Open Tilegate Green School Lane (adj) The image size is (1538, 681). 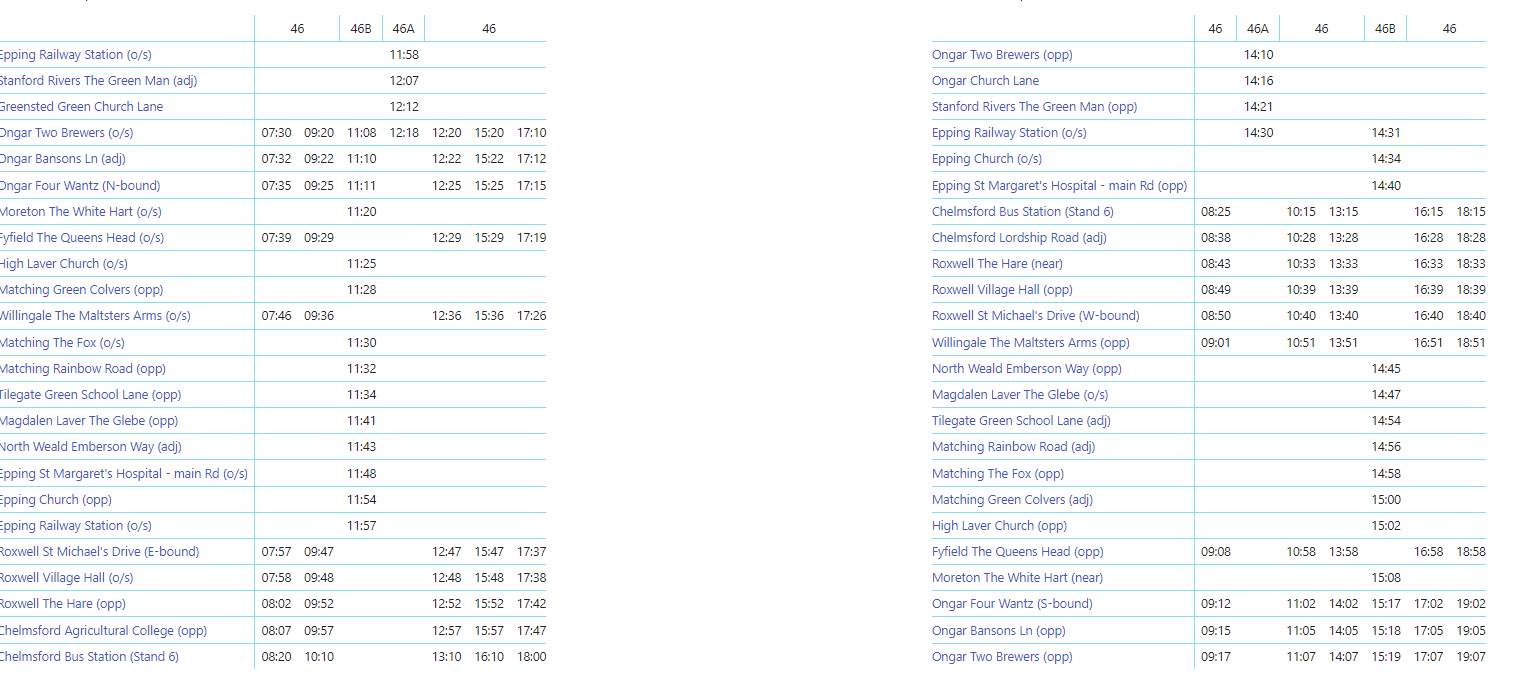[1021, 421]
